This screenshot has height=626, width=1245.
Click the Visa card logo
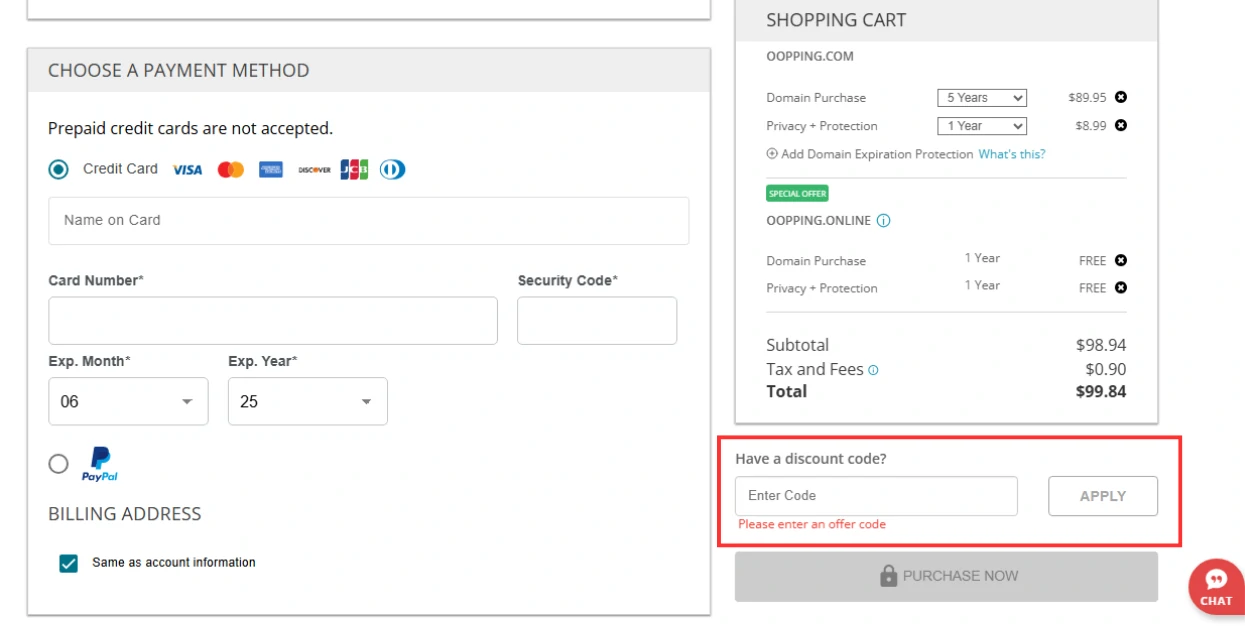(x=187, y=170)
